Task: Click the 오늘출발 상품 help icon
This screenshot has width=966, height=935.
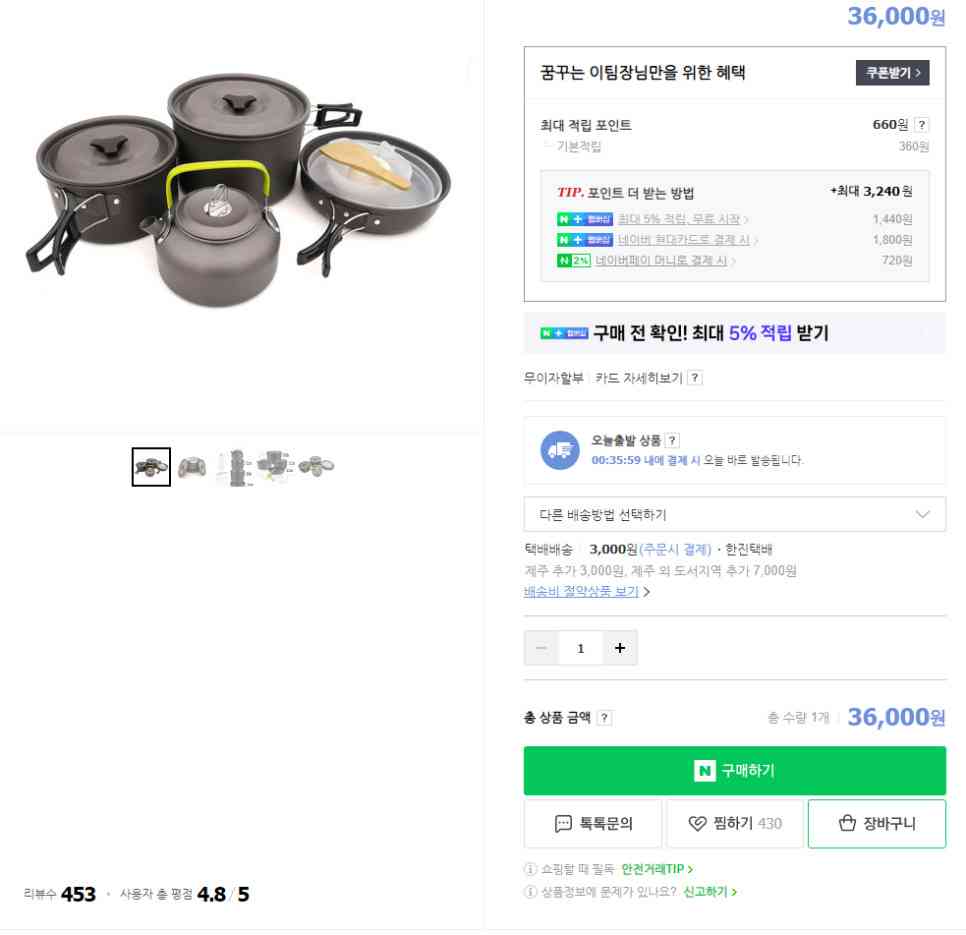Action: pos(672,440)
